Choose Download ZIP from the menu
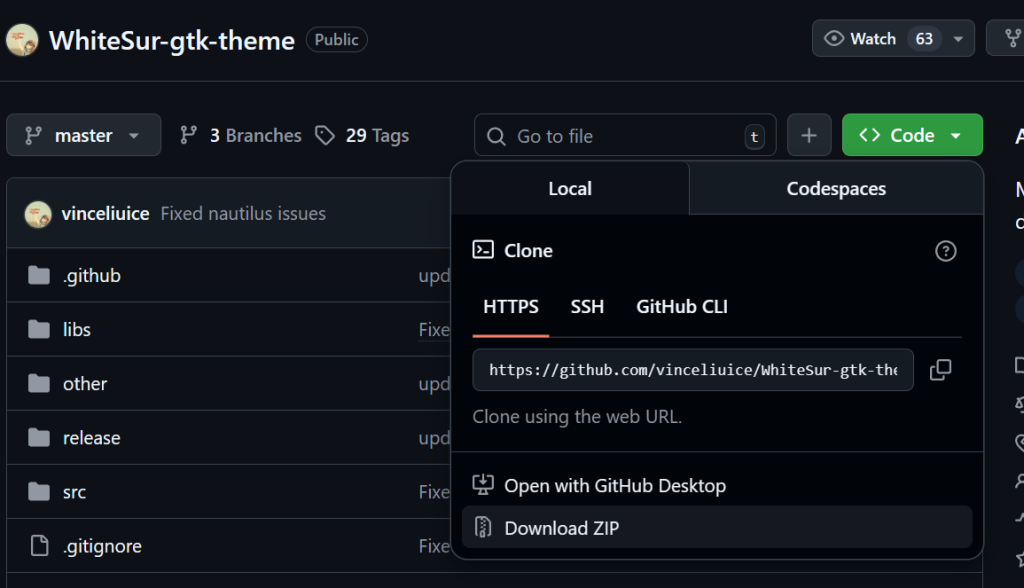This screenshot has width=1024, height=588. click(x=561, y=528)
